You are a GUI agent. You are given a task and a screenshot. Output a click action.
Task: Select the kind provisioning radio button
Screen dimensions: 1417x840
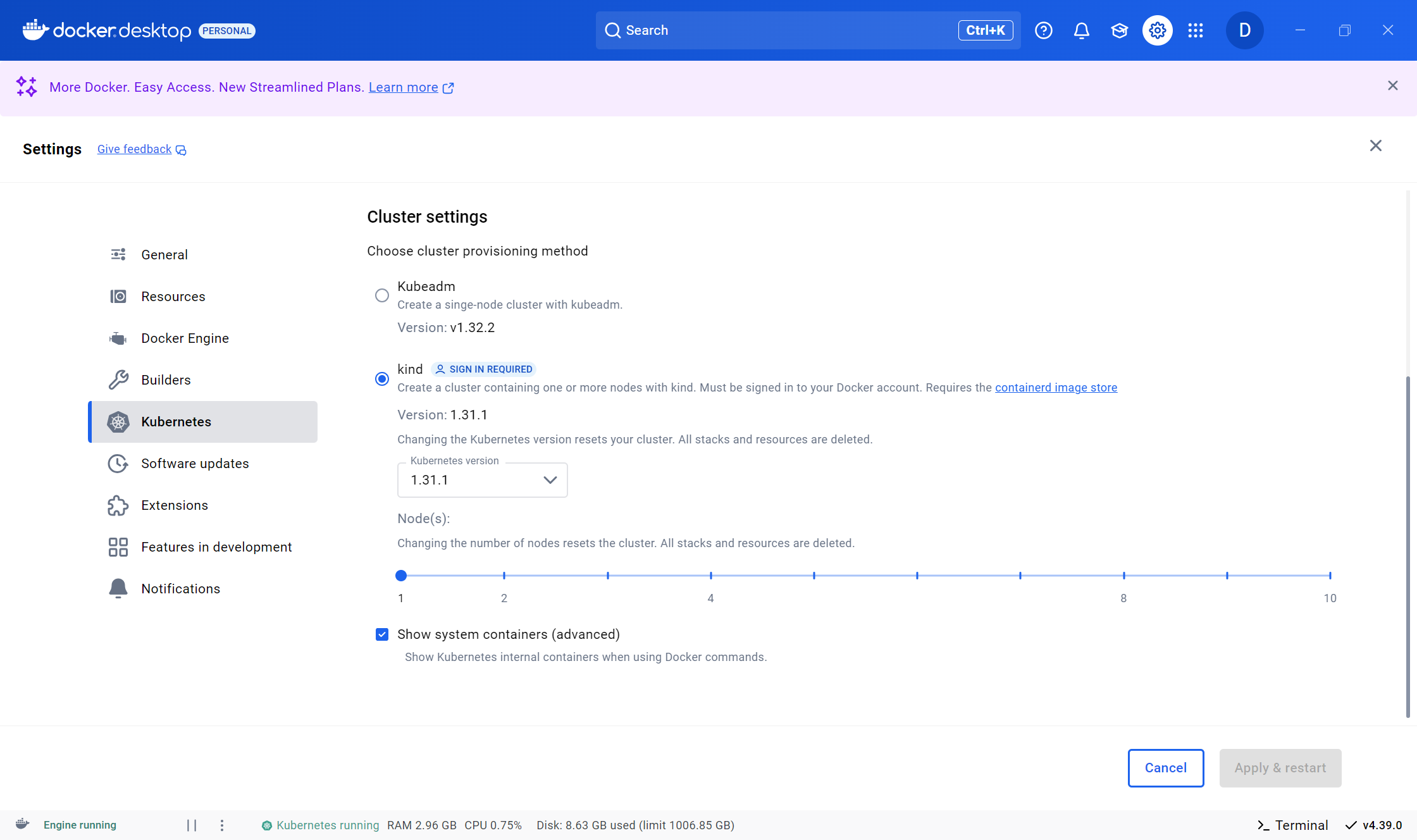tap(382, 379)
